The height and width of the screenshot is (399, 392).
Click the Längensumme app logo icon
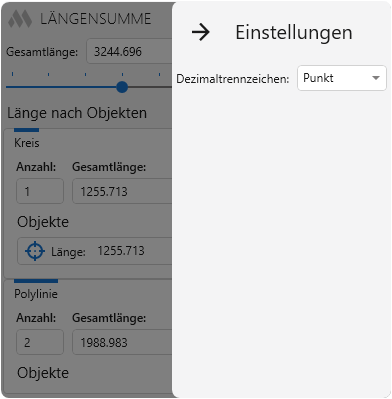(20, 19)
